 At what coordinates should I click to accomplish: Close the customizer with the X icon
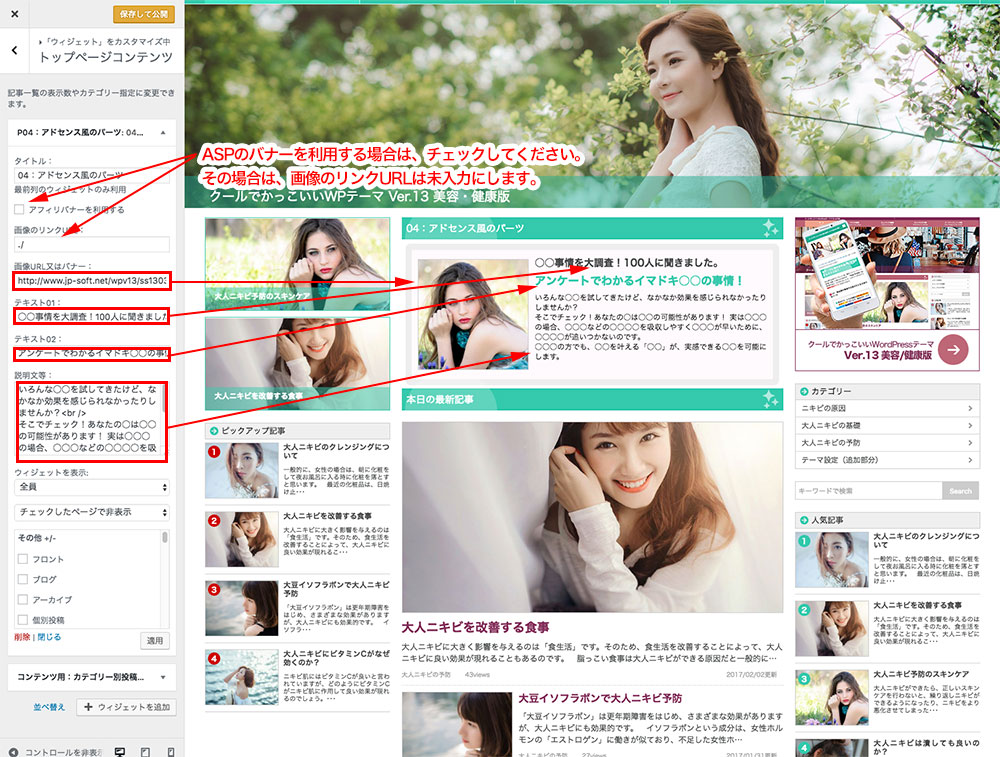pyautogui.click(x=15, y=13)
